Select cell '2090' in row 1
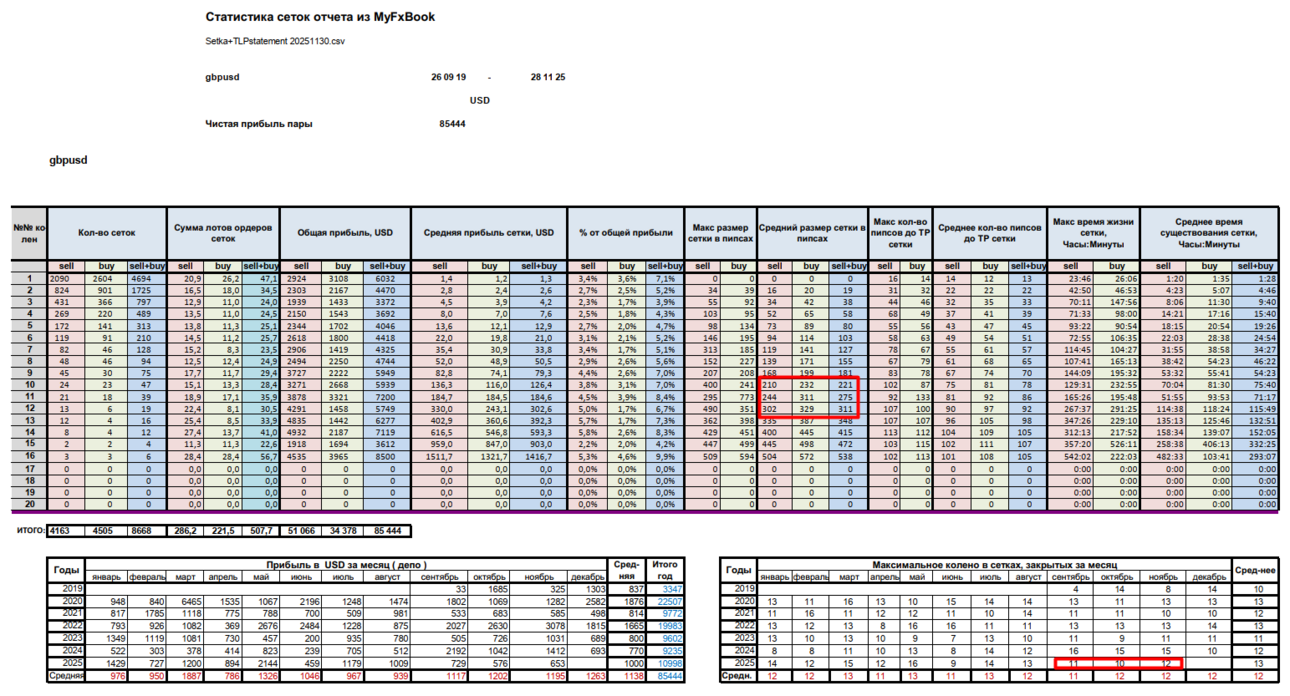Image resolution: width=1290 pixels, height=696 pixels. tap(67, 279)
